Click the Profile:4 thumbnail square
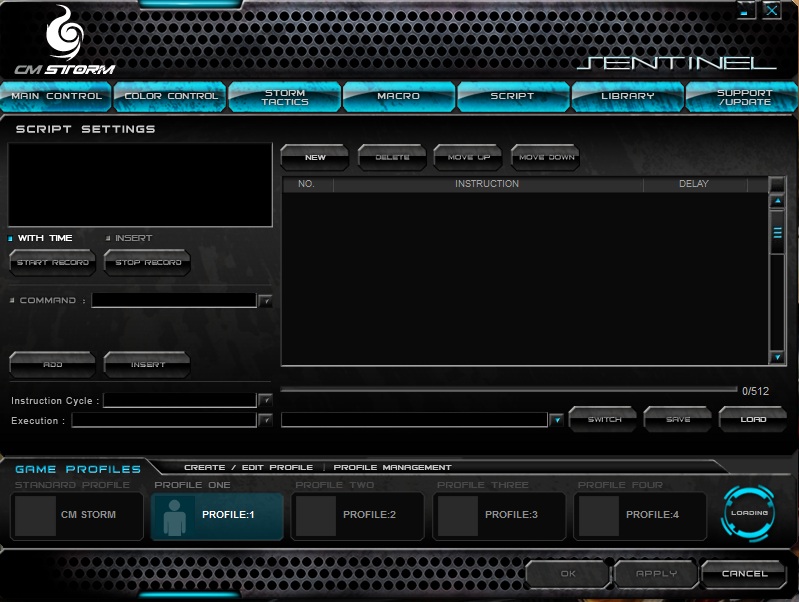The image size is (799, 602). tap(599, 516)
